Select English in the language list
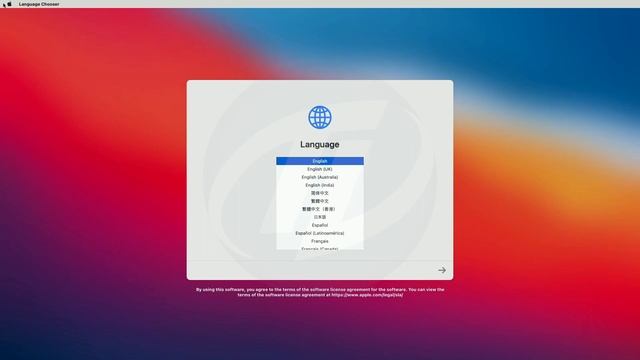 pos(320,161)
